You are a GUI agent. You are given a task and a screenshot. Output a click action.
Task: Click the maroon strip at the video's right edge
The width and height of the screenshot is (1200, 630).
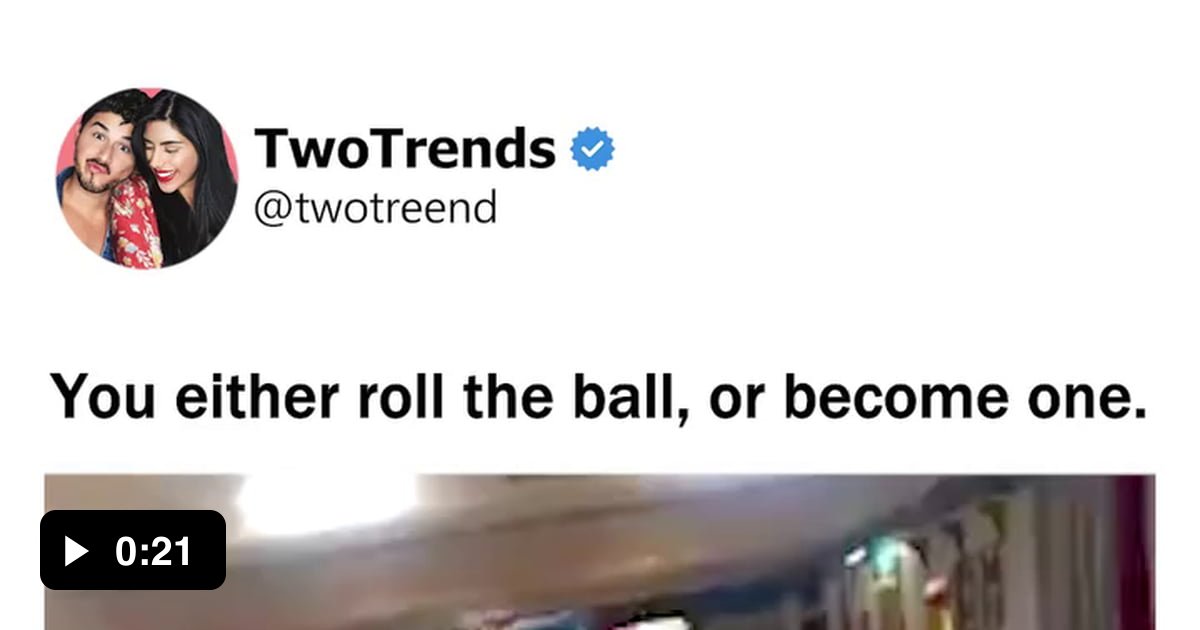(x=1135, y=552)
